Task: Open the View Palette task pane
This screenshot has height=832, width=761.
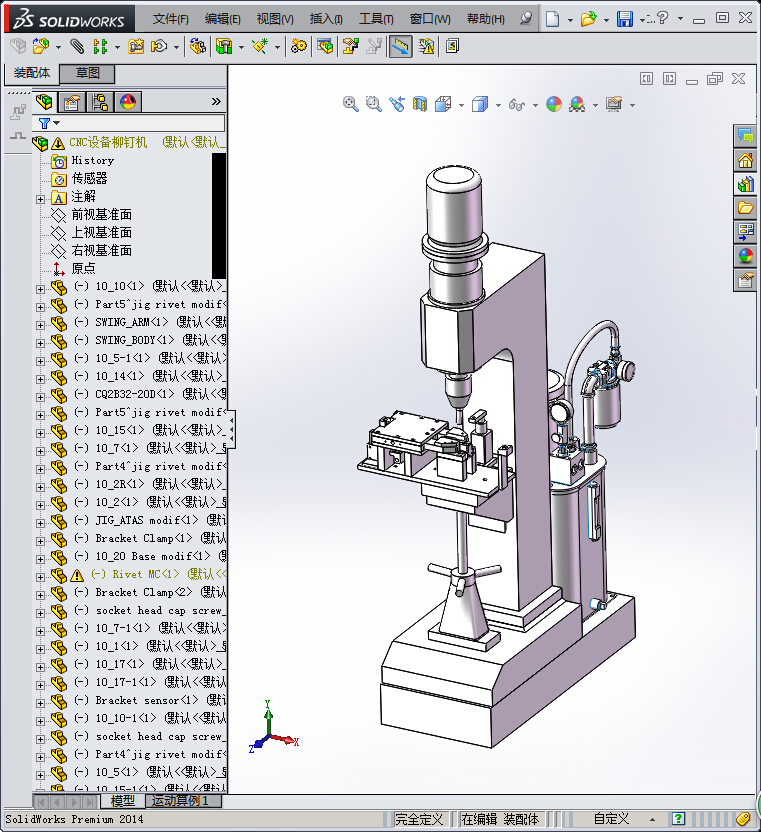Action: click(x=745, y=232)
